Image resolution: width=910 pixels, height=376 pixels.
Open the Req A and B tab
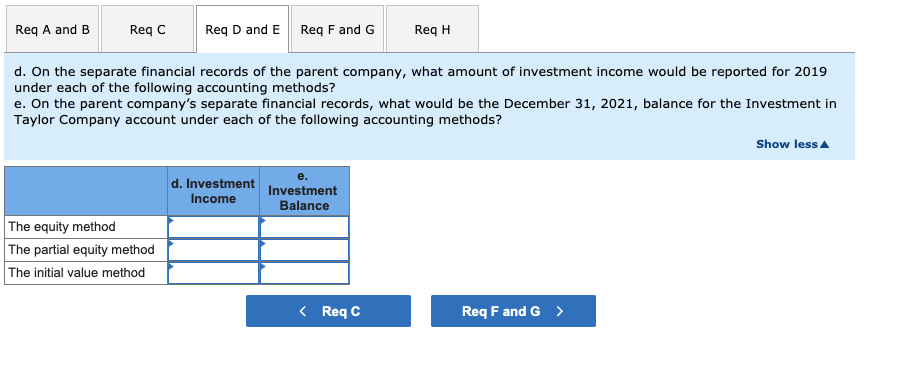click(52, 29)
